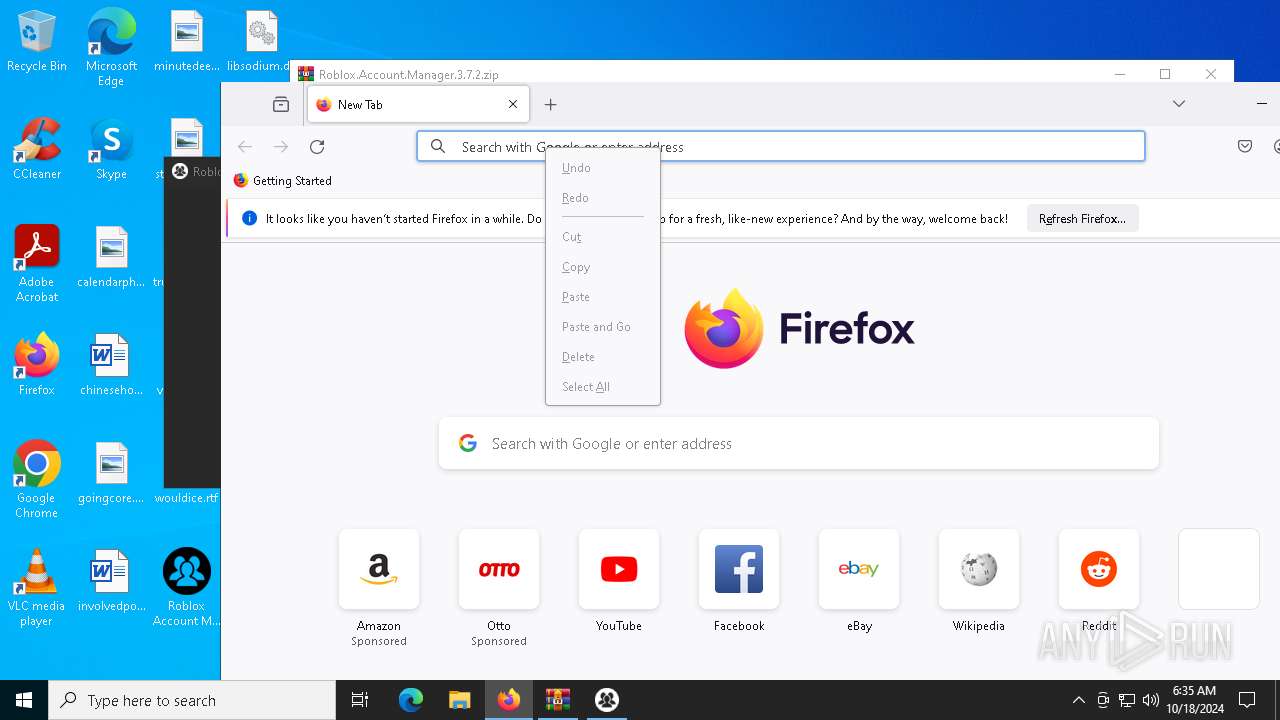The width and height of the screenshot is (1280, 720).
Task: Open the volume control in tray
Action: [1151, 700]
